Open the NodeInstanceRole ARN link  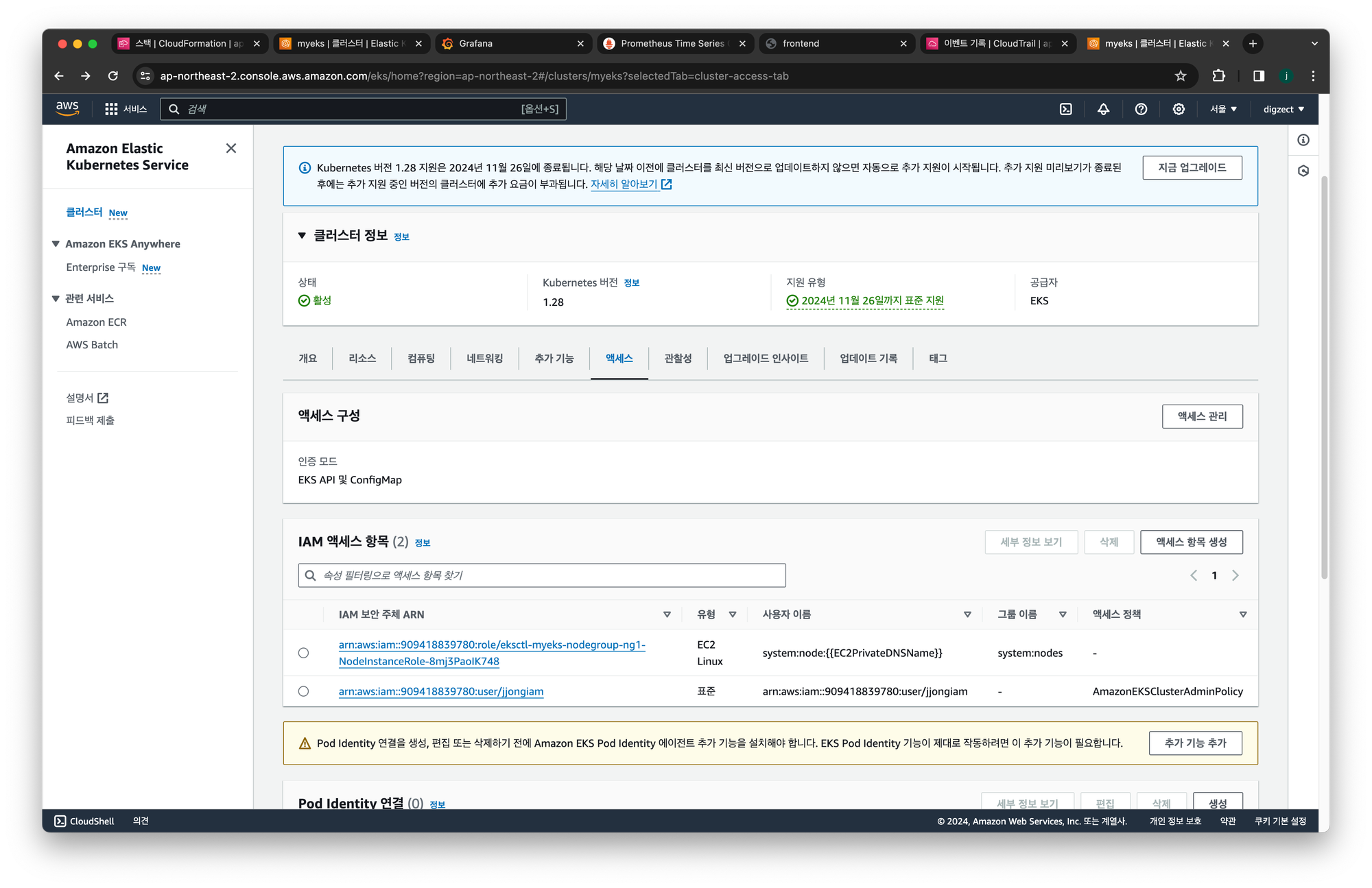[x=492, y=653]
